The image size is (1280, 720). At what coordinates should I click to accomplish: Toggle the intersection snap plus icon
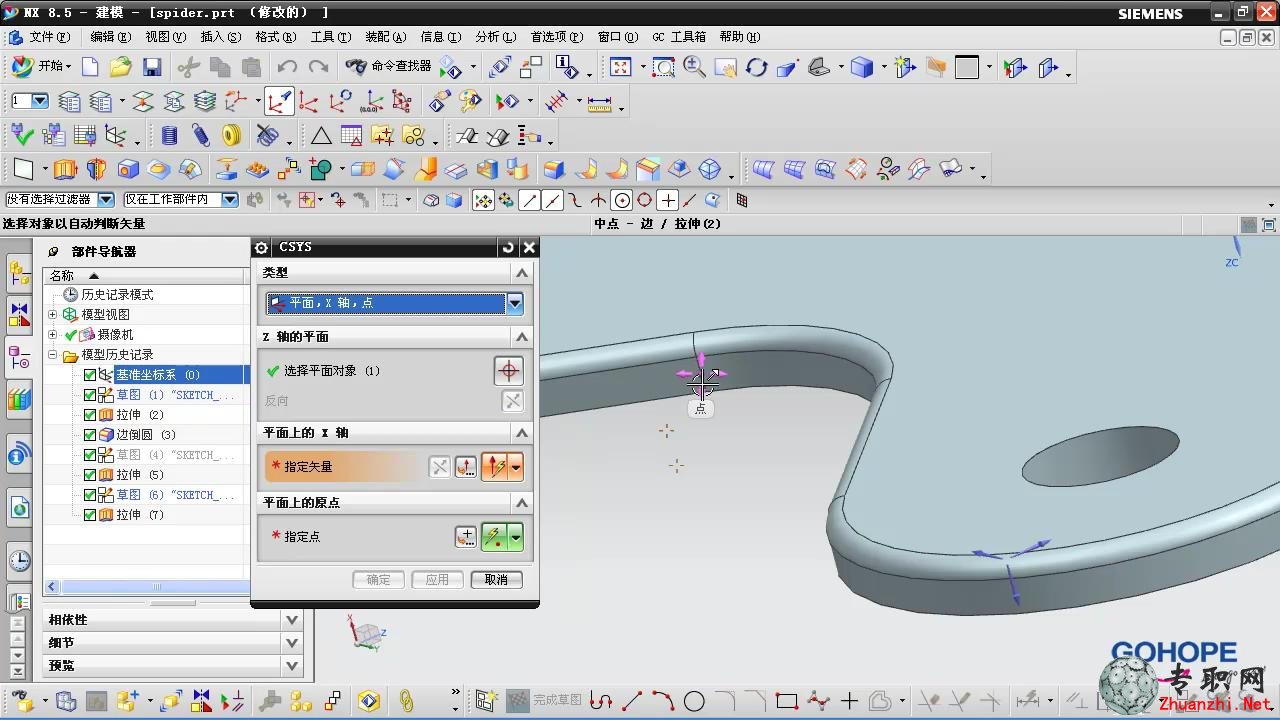(668, 200)
